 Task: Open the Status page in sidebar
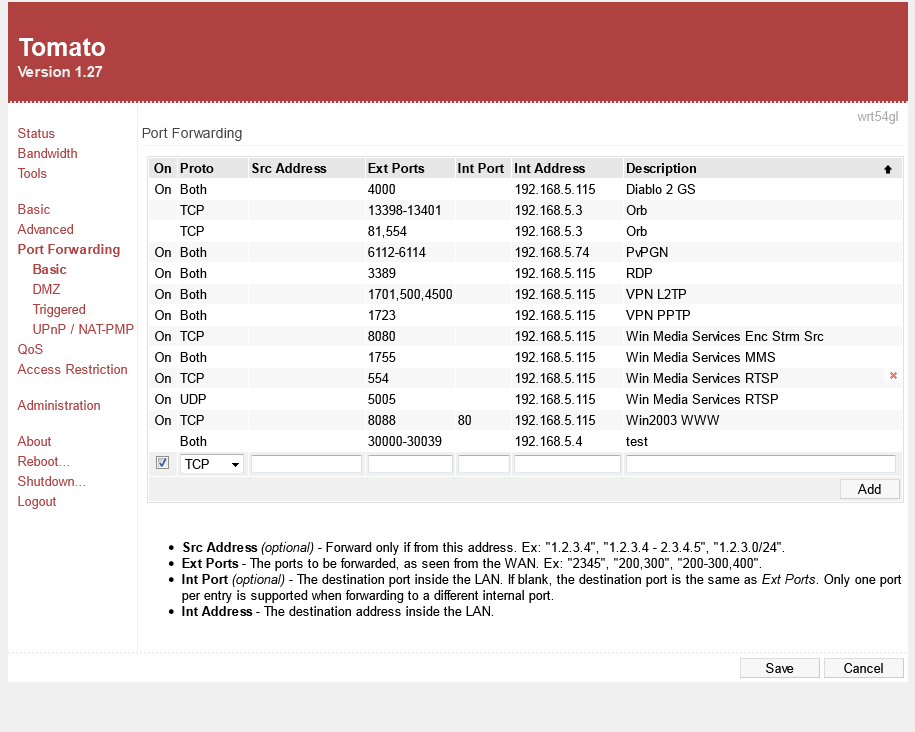[x=36, y=133]
